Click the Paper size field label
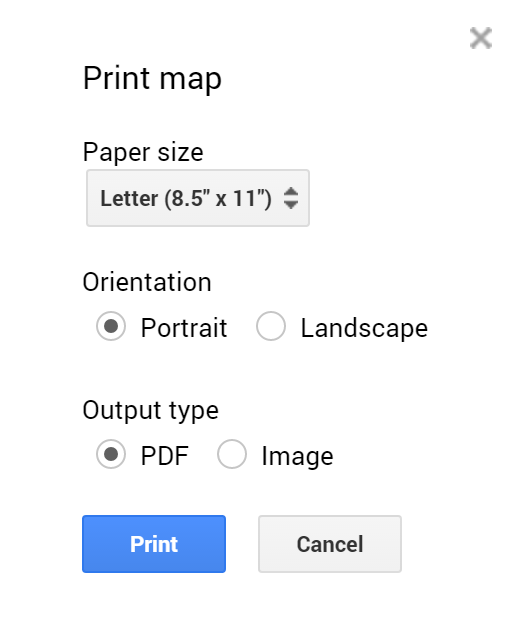The width and height of the screenshot is (522, 633). [x=143, y=152]
